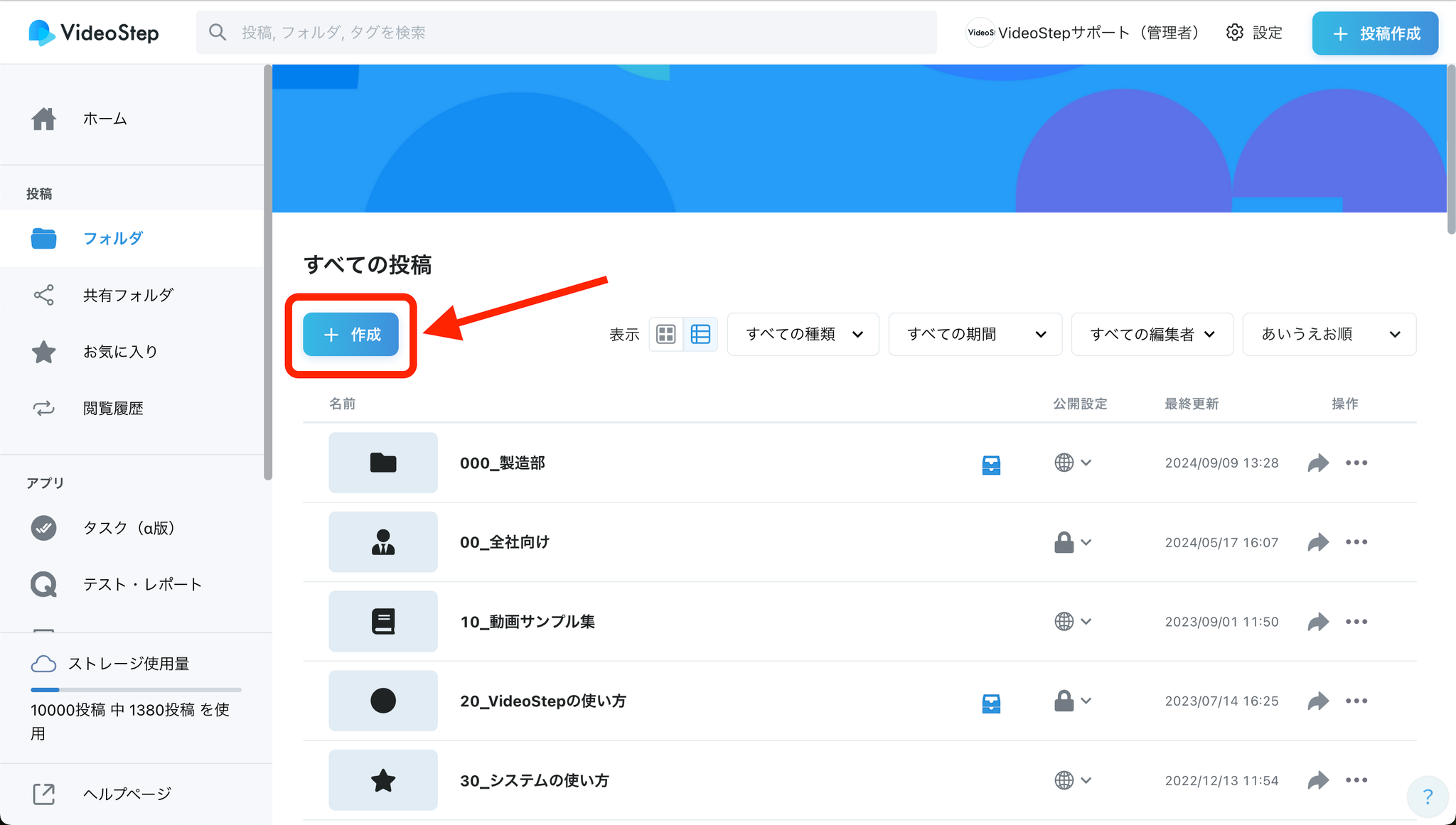This screenshot has width=1456, height=825.
Task: Open the すべての期間 filter dropdown
Action: click(x=975, y=334)
